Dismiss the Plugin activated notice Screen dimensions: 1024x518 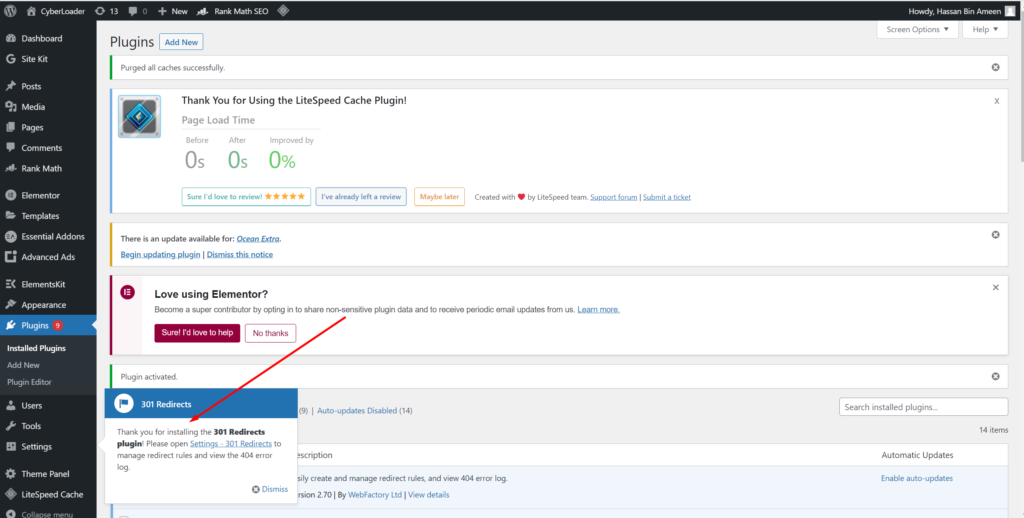tap(995, 376)
